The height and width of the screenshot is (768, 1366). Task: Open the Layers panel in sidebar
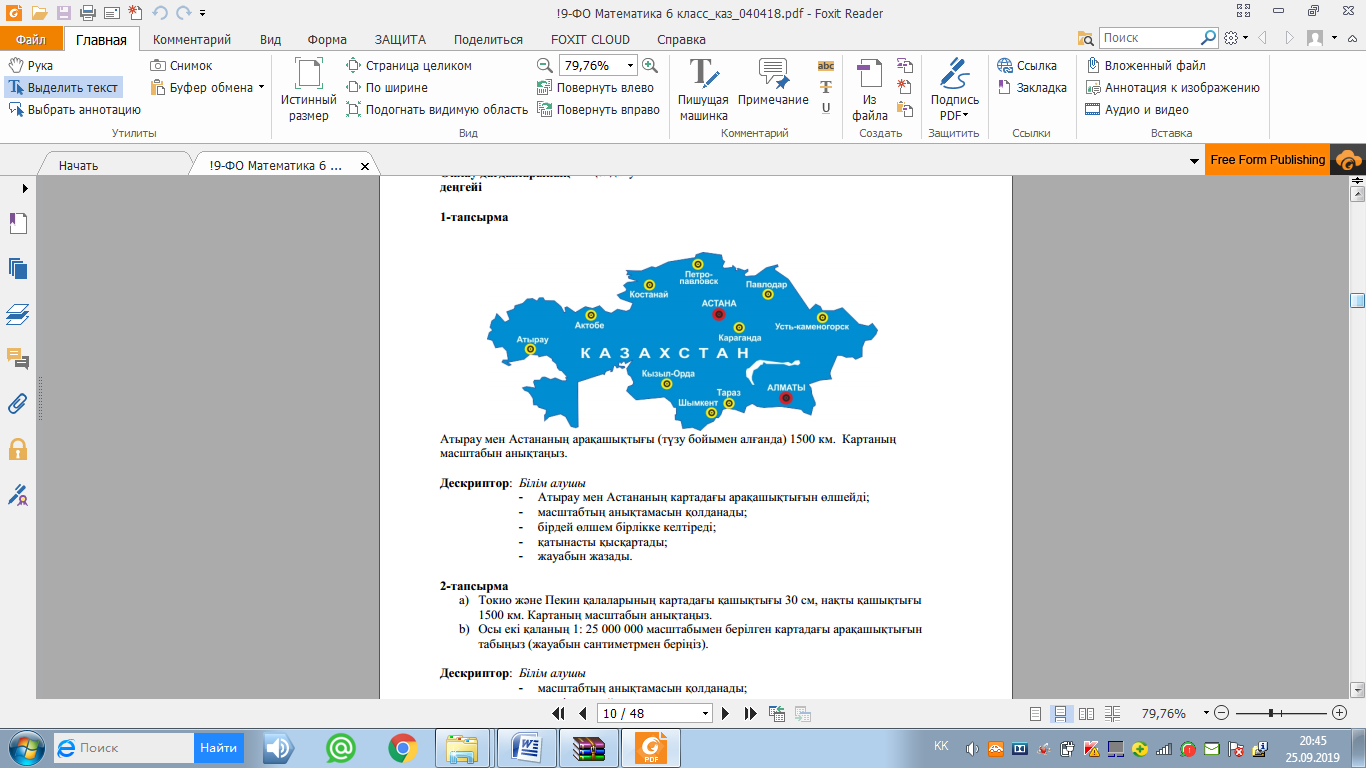click(x=18, y=315)
